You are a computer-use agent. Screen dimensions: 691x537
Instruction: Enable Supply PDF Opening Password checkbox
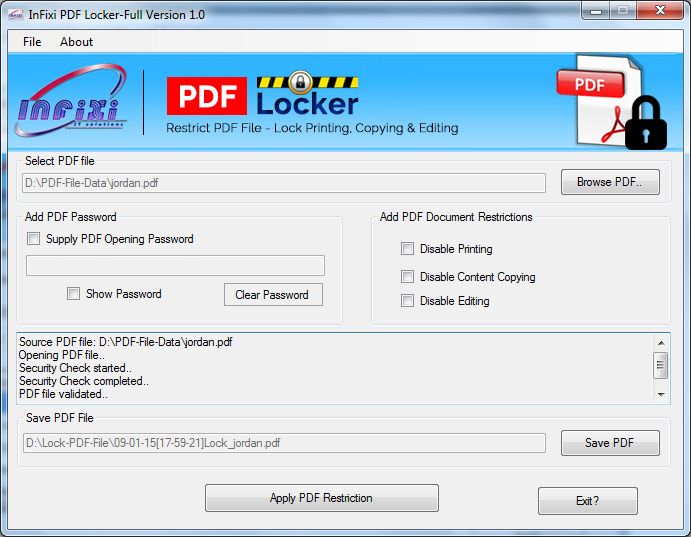[33, 239]
